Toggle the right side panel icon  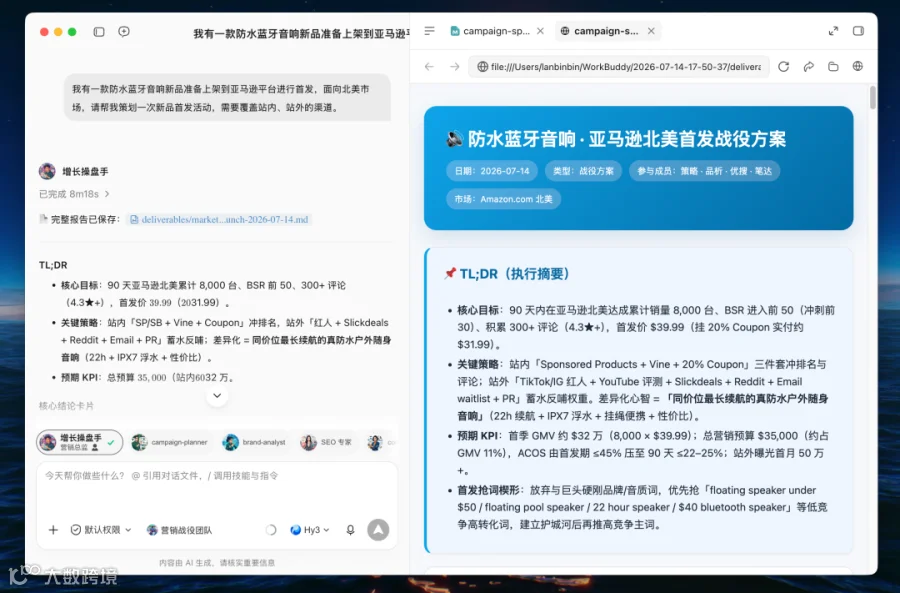pos(858,31)
